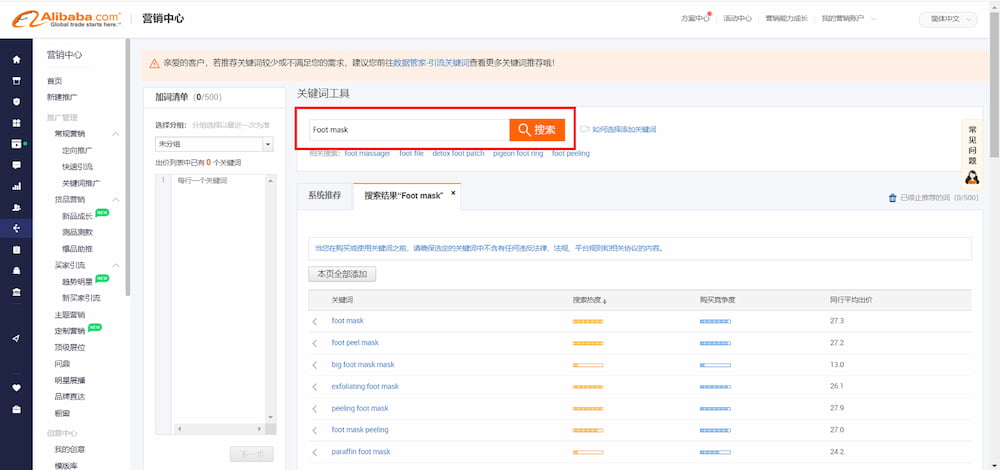Collapse the 常规营销 section
The image size is (1000, 470).
115,134
